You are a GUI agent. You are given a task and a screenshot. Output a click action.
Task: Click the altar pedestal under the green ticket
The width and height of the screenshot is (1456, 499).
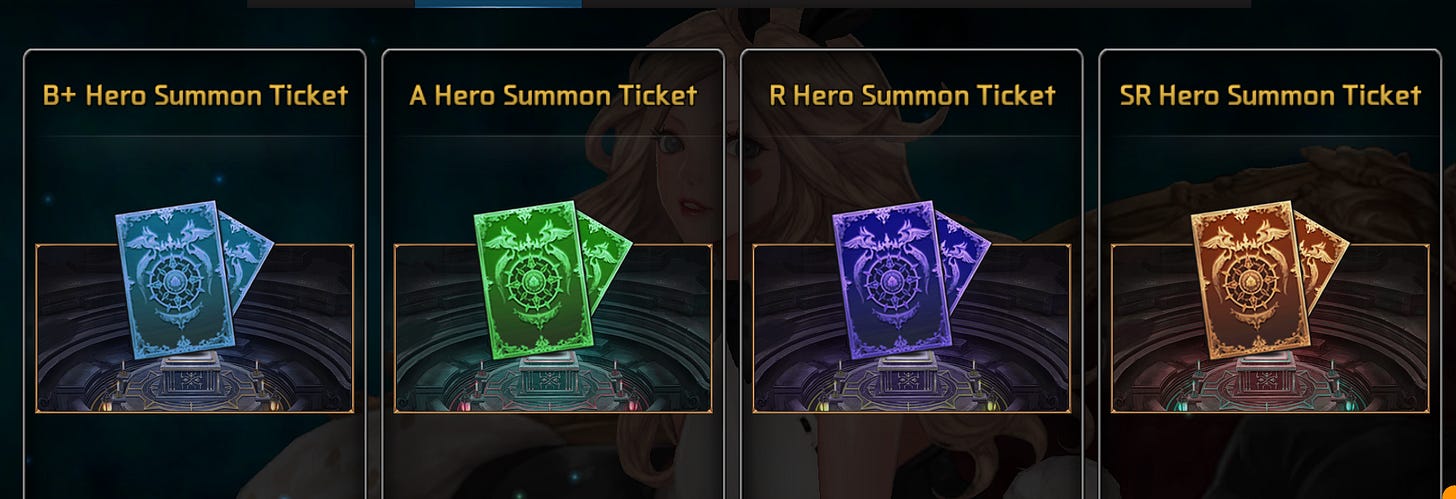point(552,376)
